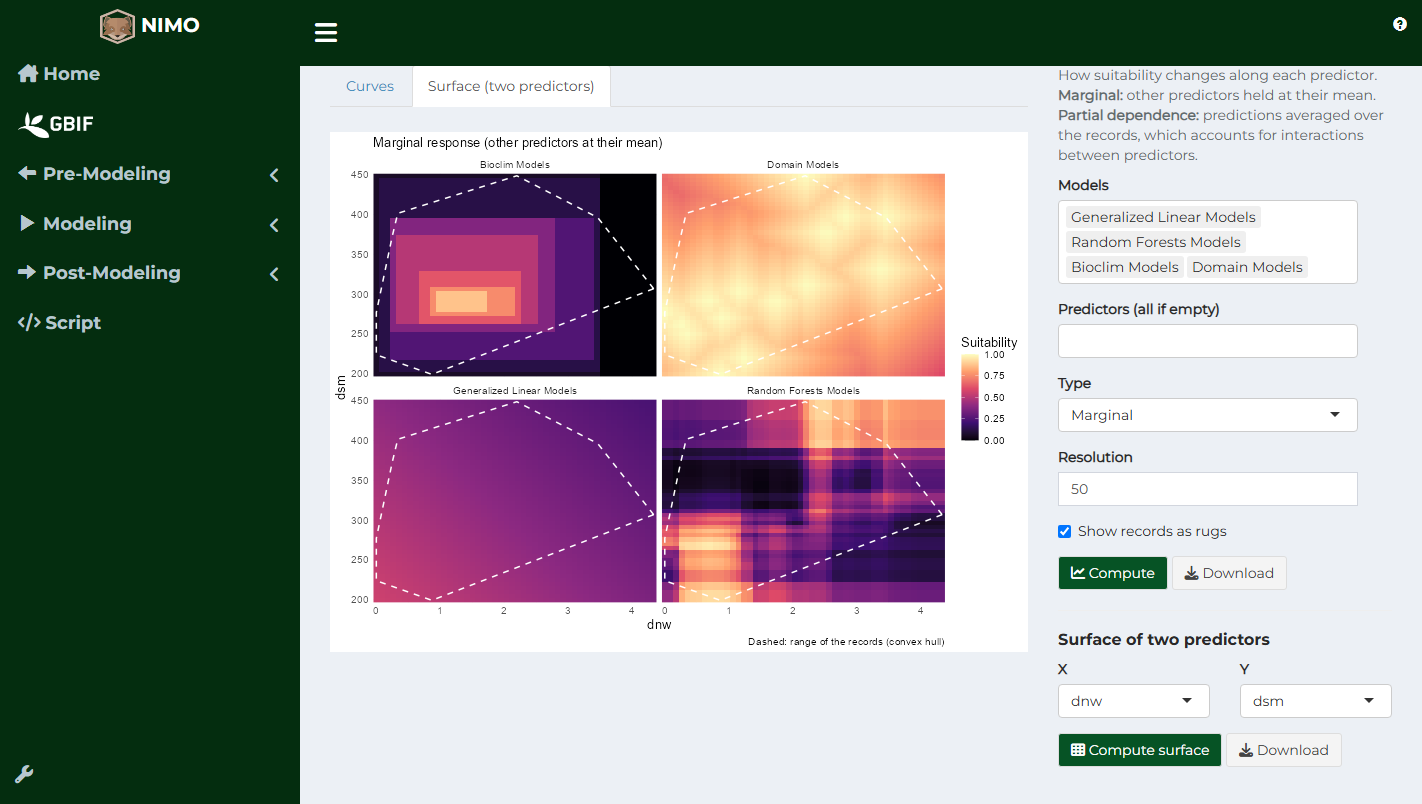
Task: Toggle Show records as rugs checkbox
Action: [1064, 531]
